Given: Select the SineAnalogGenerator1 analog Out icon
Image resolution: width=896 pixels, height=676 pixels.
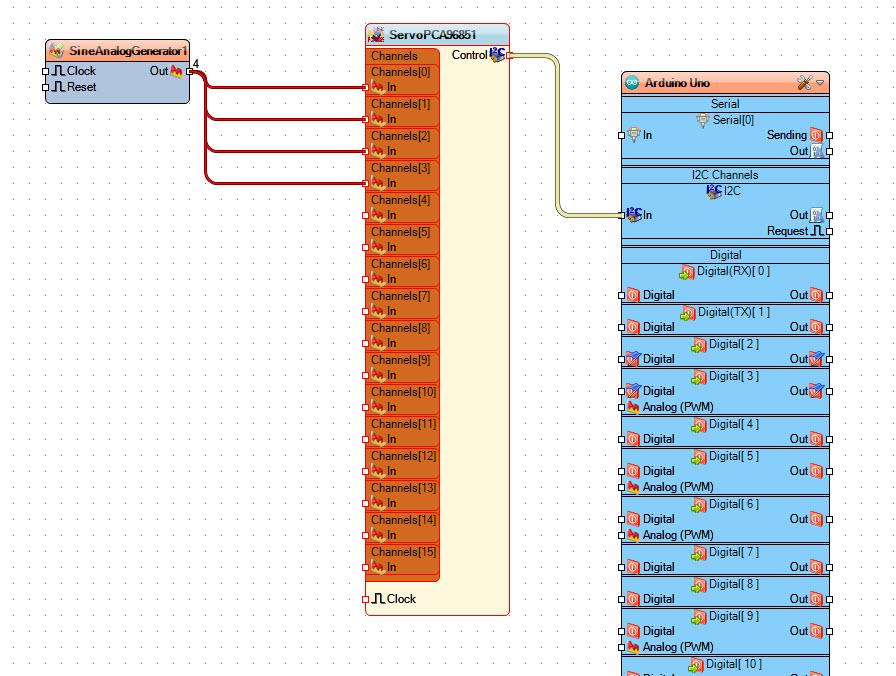Looking at the screenshot, I should [177, 71].
